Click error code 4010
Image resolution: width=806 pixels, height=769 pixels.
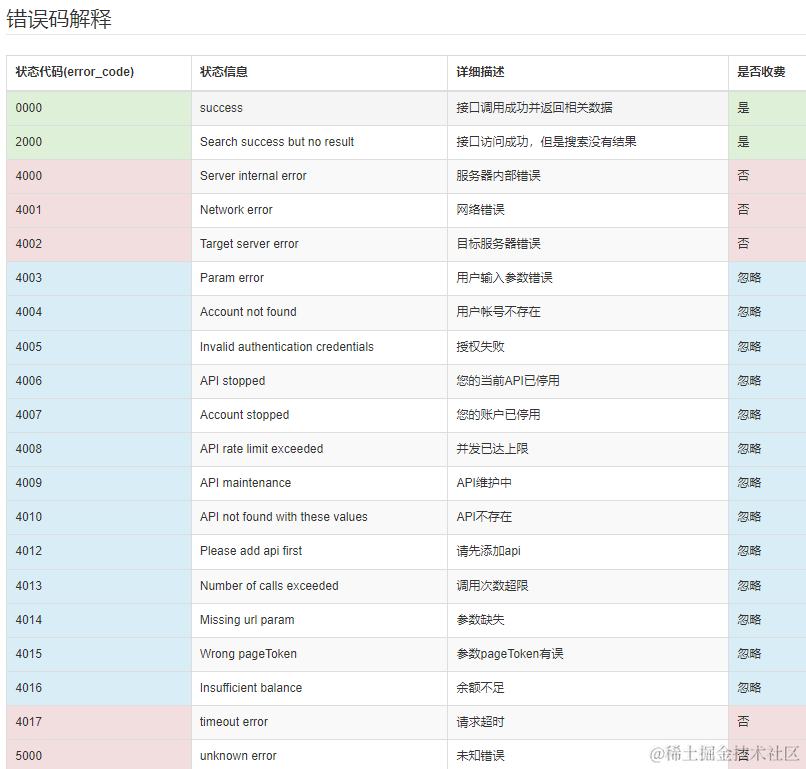29,516
